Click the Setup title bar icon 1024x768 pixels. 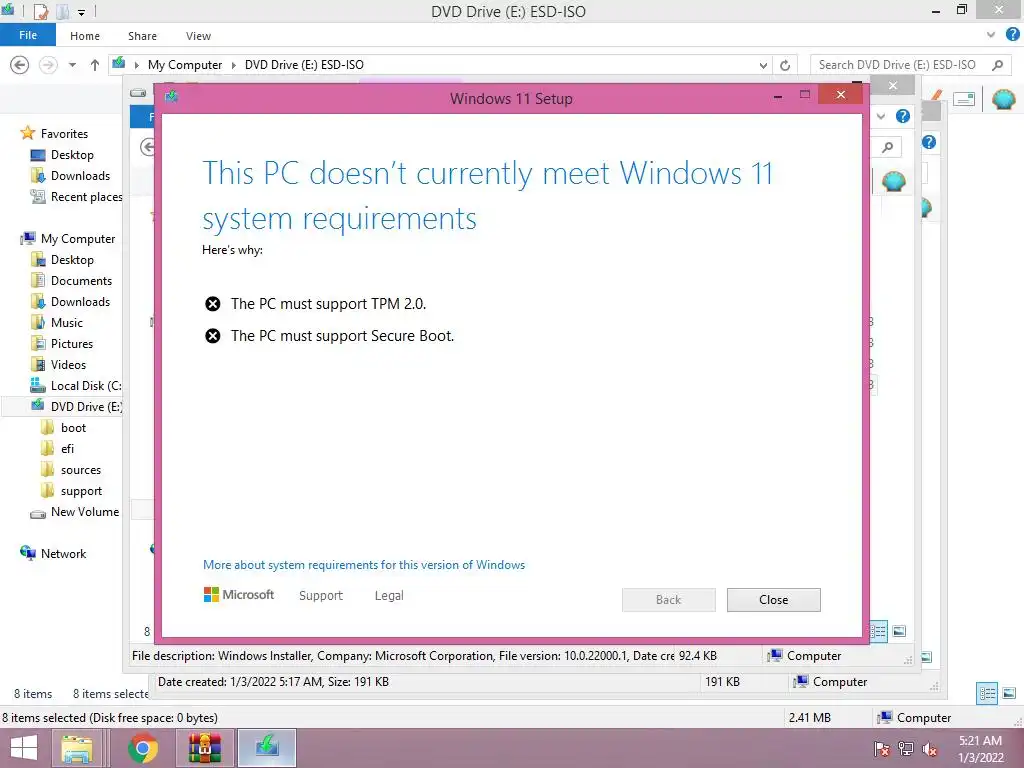tap(172, 97)
